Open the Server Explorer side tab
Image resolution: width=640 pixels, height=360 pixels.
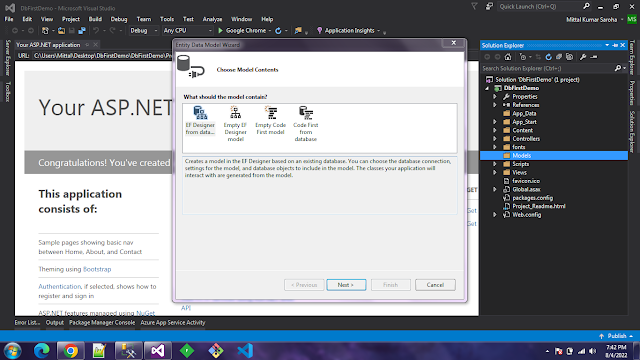(8, 58)
